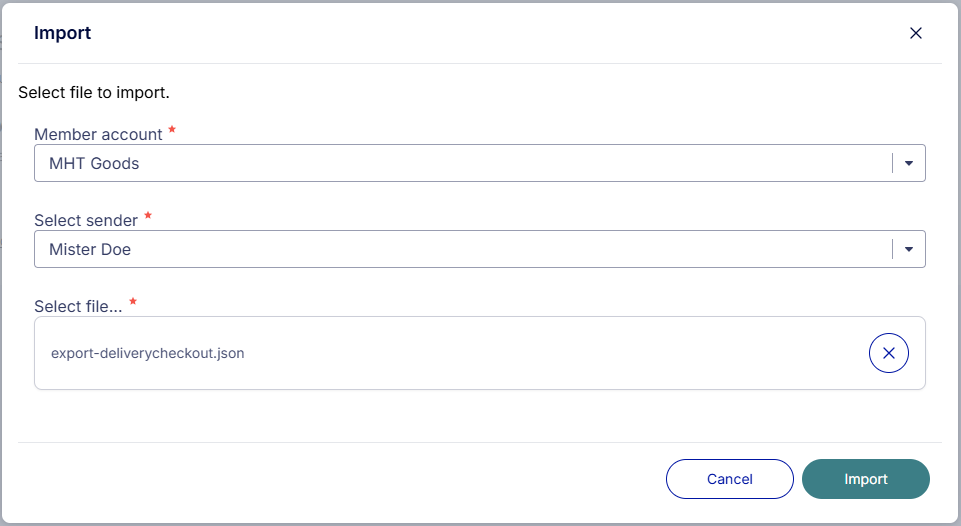Remove the export-deliverycheckout.json file
Image resolution: width=961 pixels, height=526 pixels.
tap(889, 353)
